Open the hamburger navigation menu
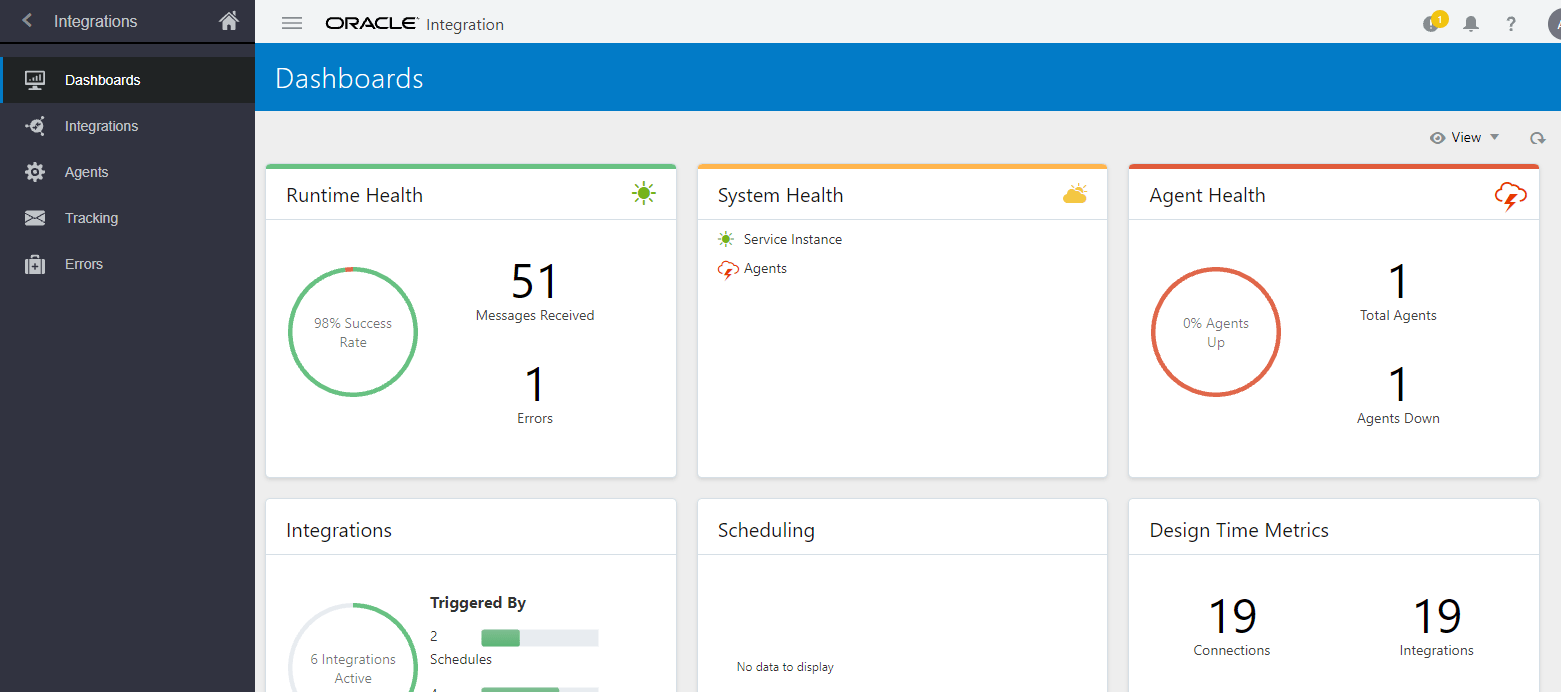The height and width of the screenshot is (692, 1561). point(291,23)
